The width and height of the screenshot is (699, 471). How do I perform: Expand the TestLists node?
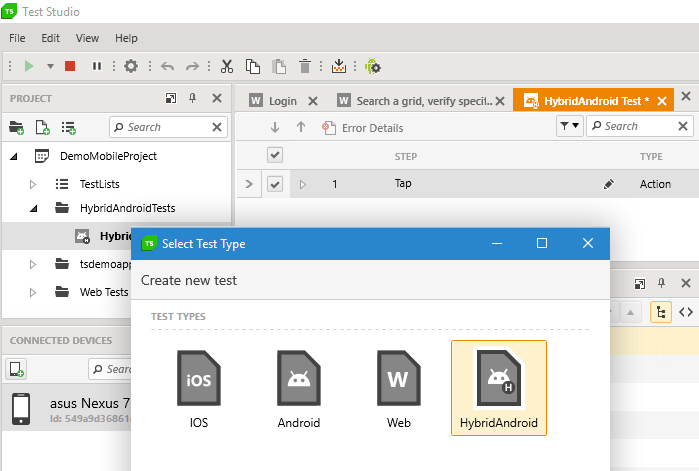point(33,184)
